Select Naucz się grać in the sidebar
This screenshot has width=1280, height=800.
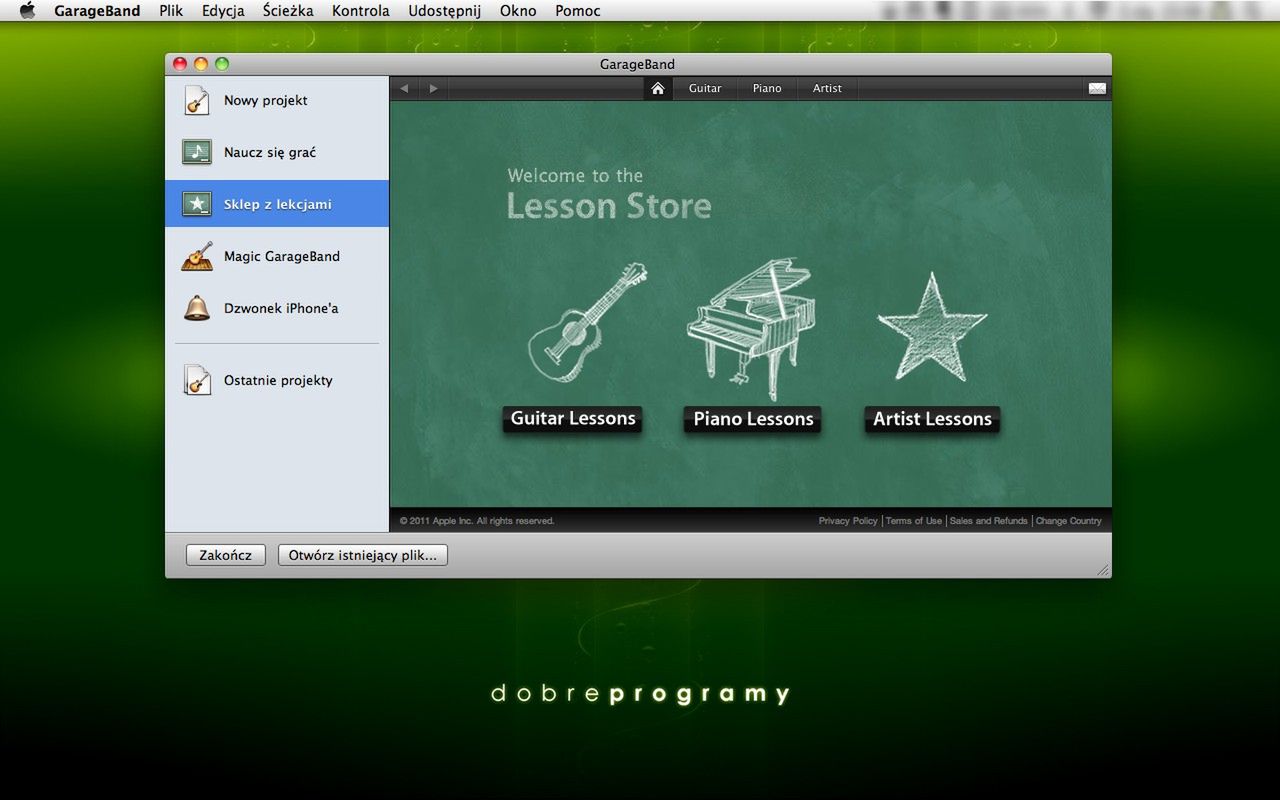coord(277,152)
